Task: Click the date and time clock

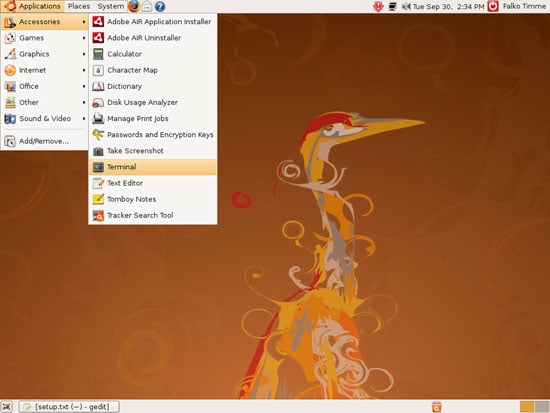Action: 448,6
